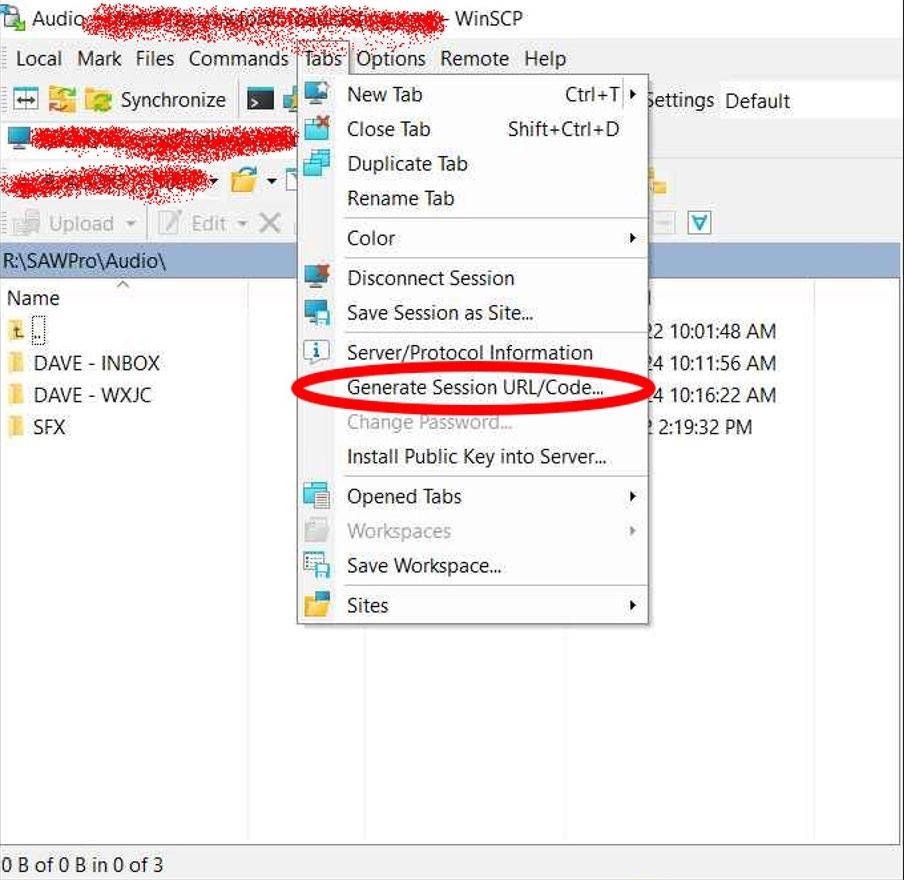Click the Duplicate Tab menu icon
The height and width of the screenshot is (880, 904).
point(317,163)
